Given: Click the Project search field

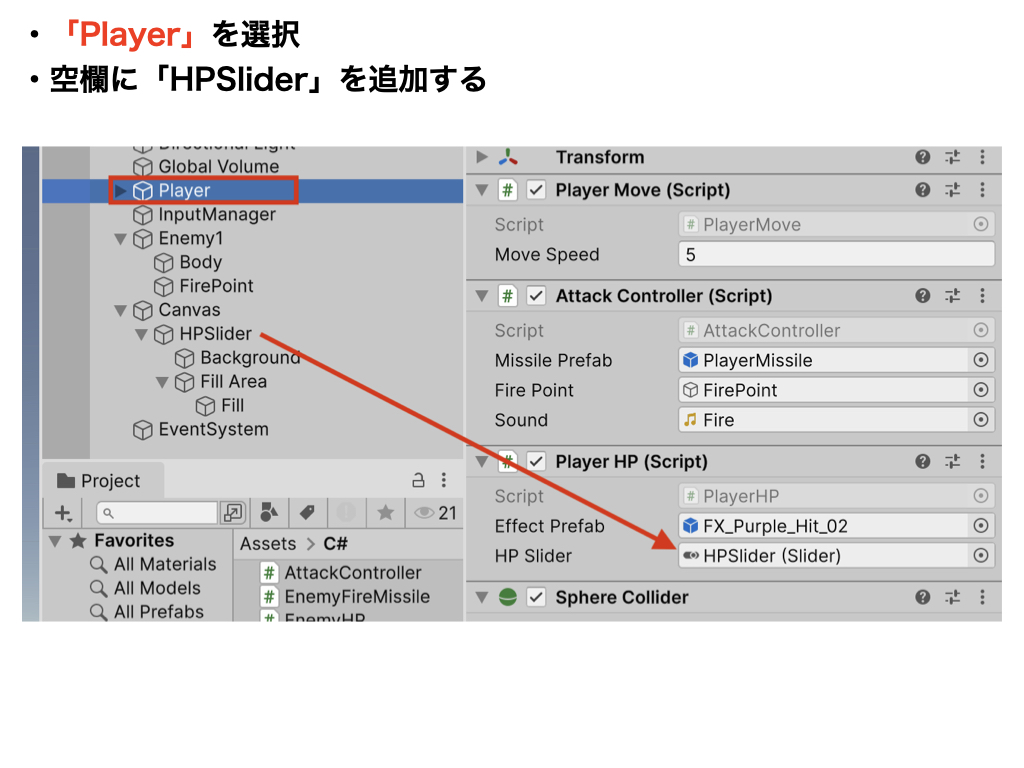Looking at the screenshot, I should [157, 513].
